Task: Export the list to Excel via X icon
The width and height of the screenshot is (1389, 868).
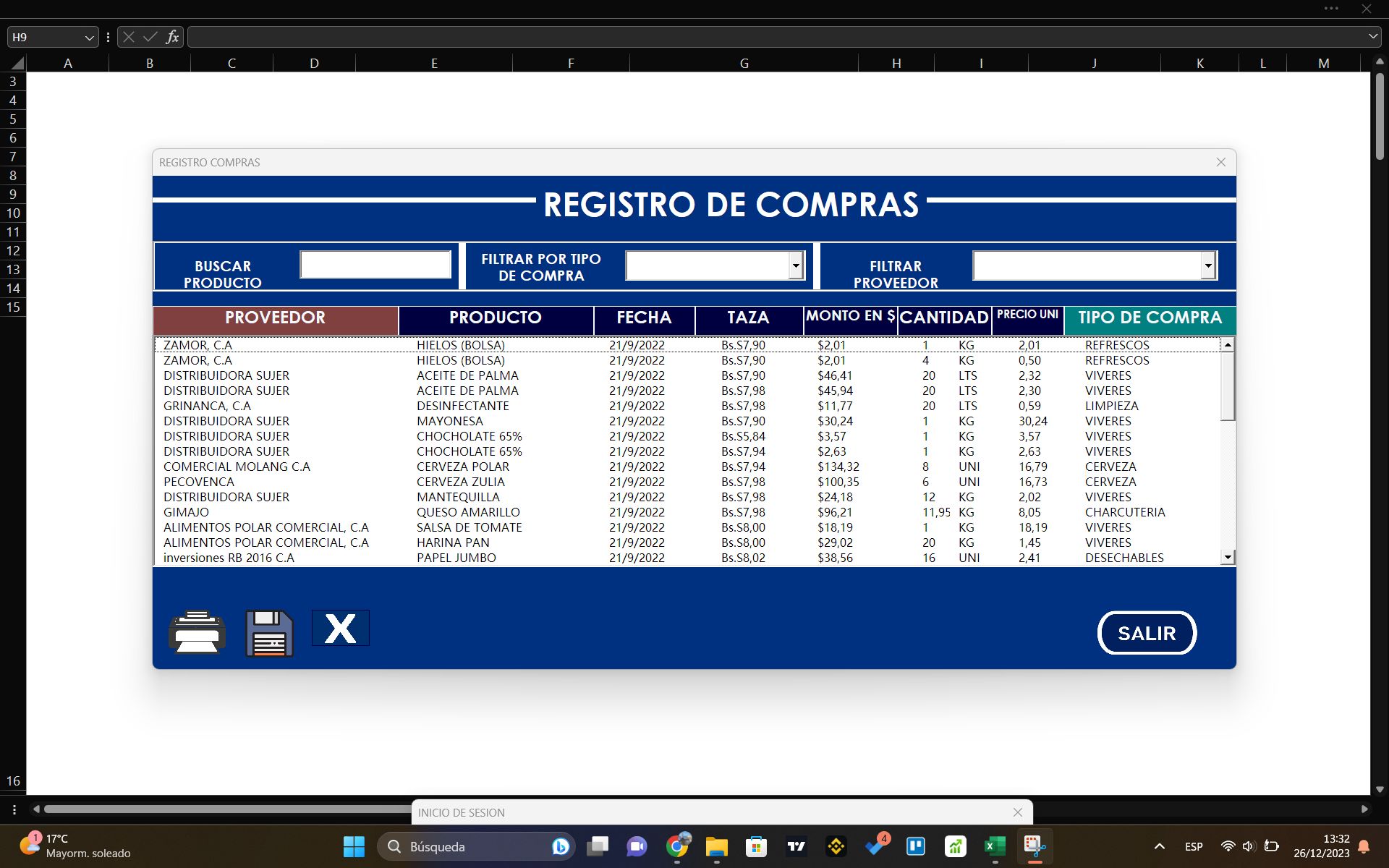Action: (x=340, y=628)
